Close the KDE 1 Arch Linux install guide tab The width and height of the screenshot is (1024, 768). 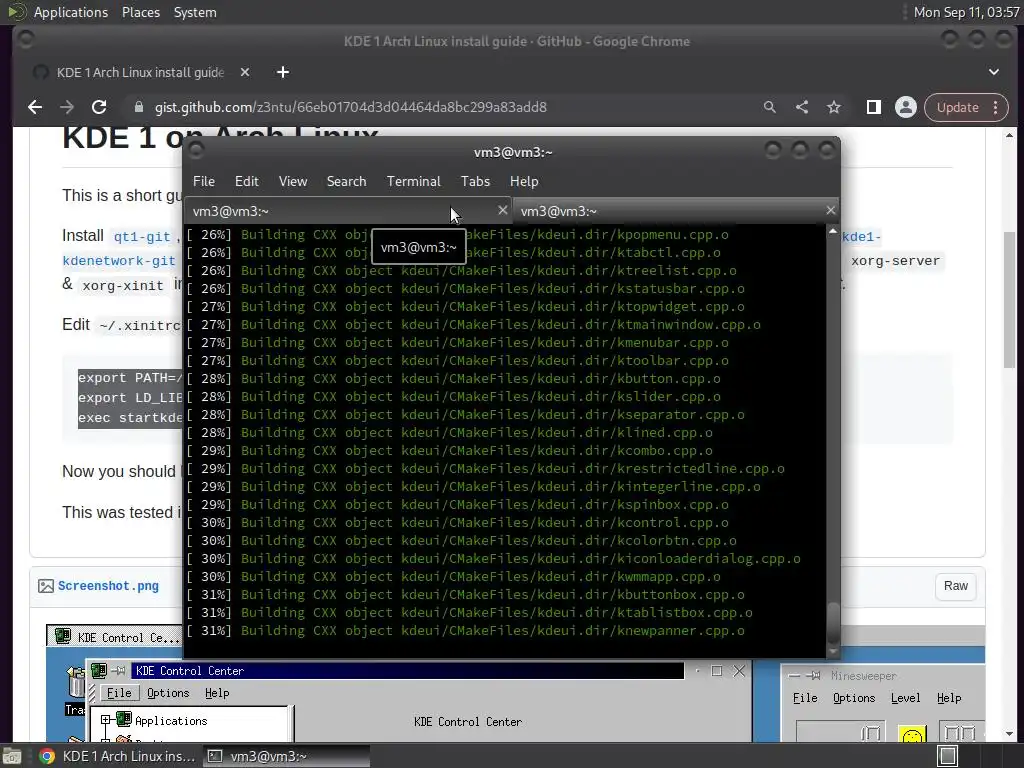(x=245, y=72)
